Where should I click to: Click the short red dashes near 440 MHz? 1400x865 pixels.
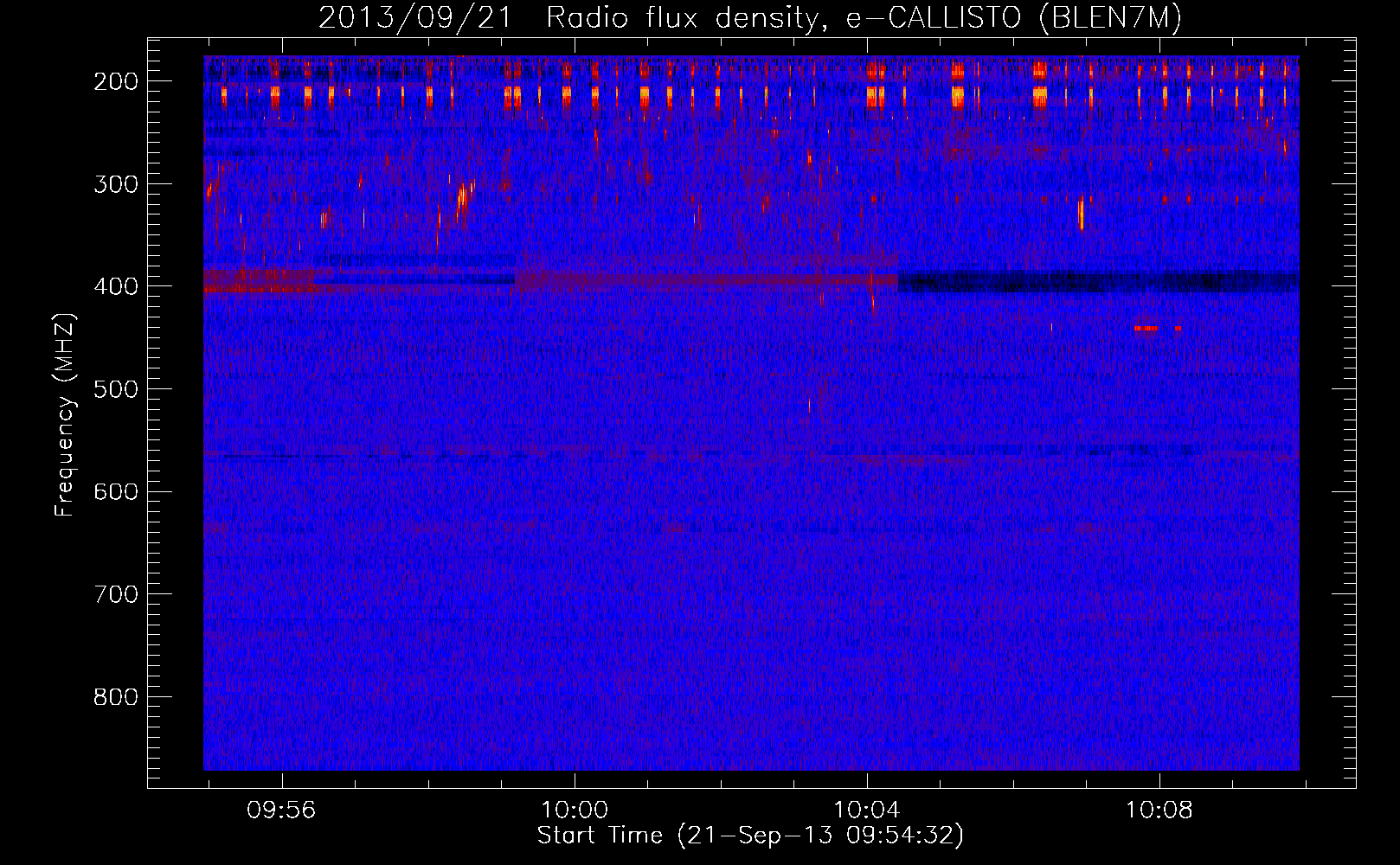[x=1158, y=329]
